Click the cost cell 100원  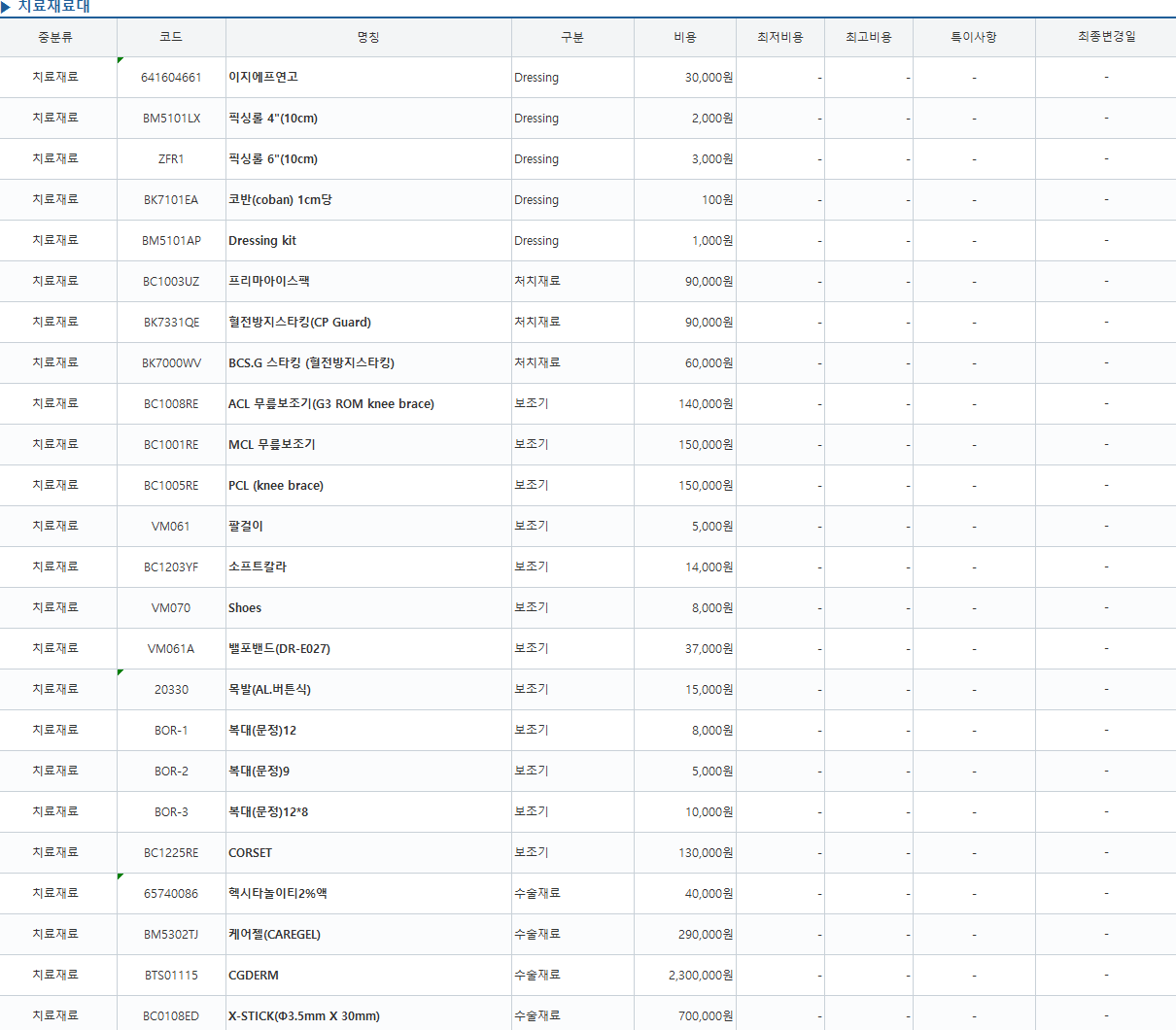coord(685,200)
